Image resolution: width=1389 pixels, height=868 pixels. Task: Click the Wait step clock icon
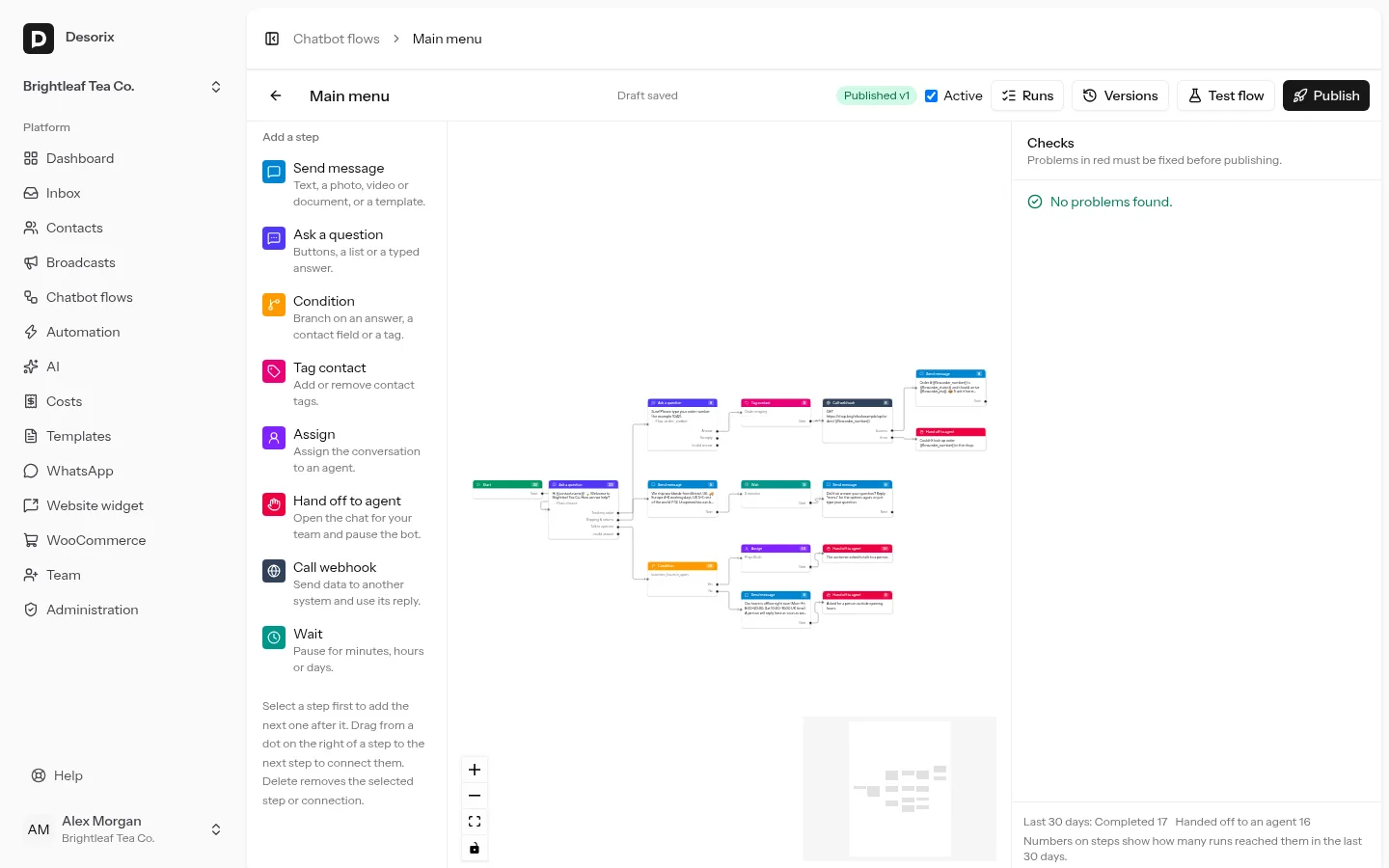point(274,637)
